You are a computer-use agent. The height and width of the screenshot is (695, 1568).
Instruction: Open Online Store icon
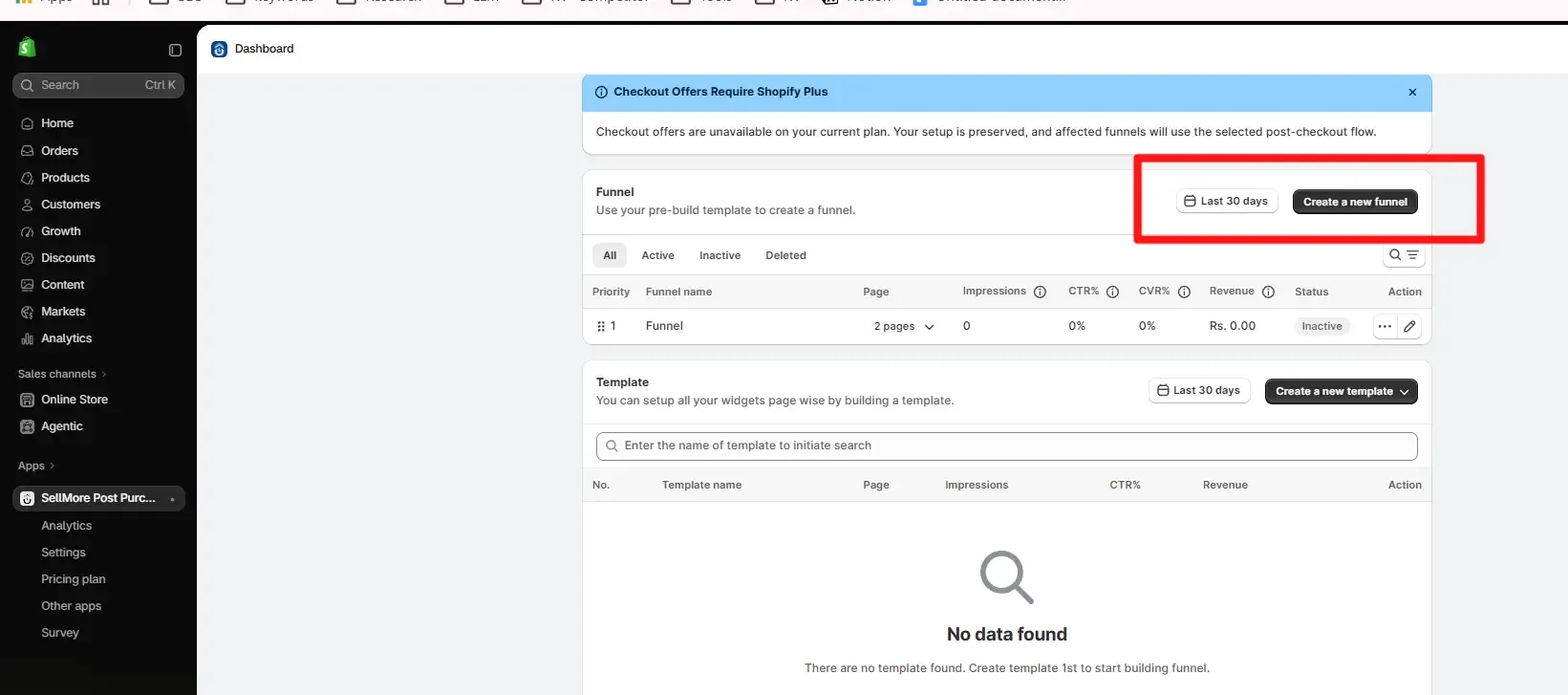pyautogui.click(x=27, y=400)
